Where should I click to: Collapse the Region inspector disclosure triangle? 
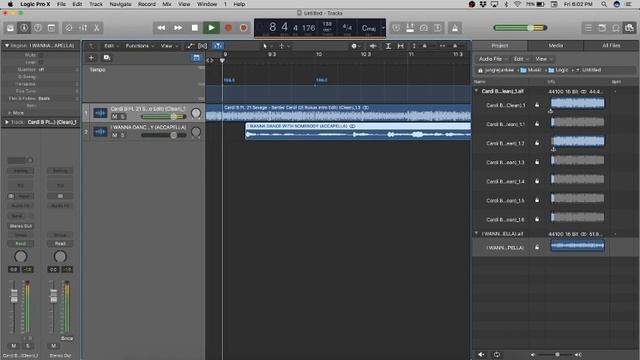pos(7,46)
